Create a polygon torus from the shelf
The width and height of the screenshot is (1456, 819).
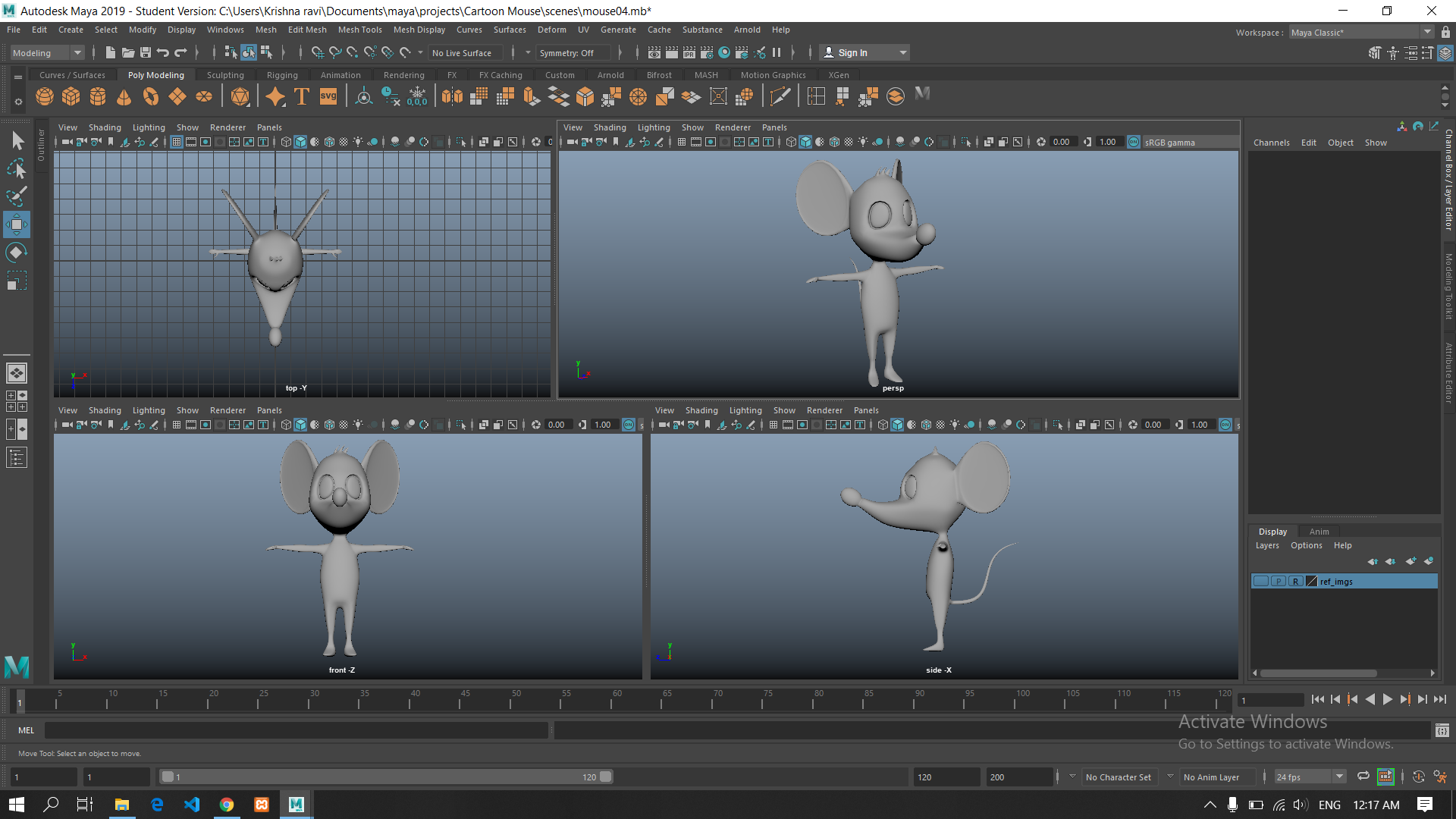coord(151,96)
